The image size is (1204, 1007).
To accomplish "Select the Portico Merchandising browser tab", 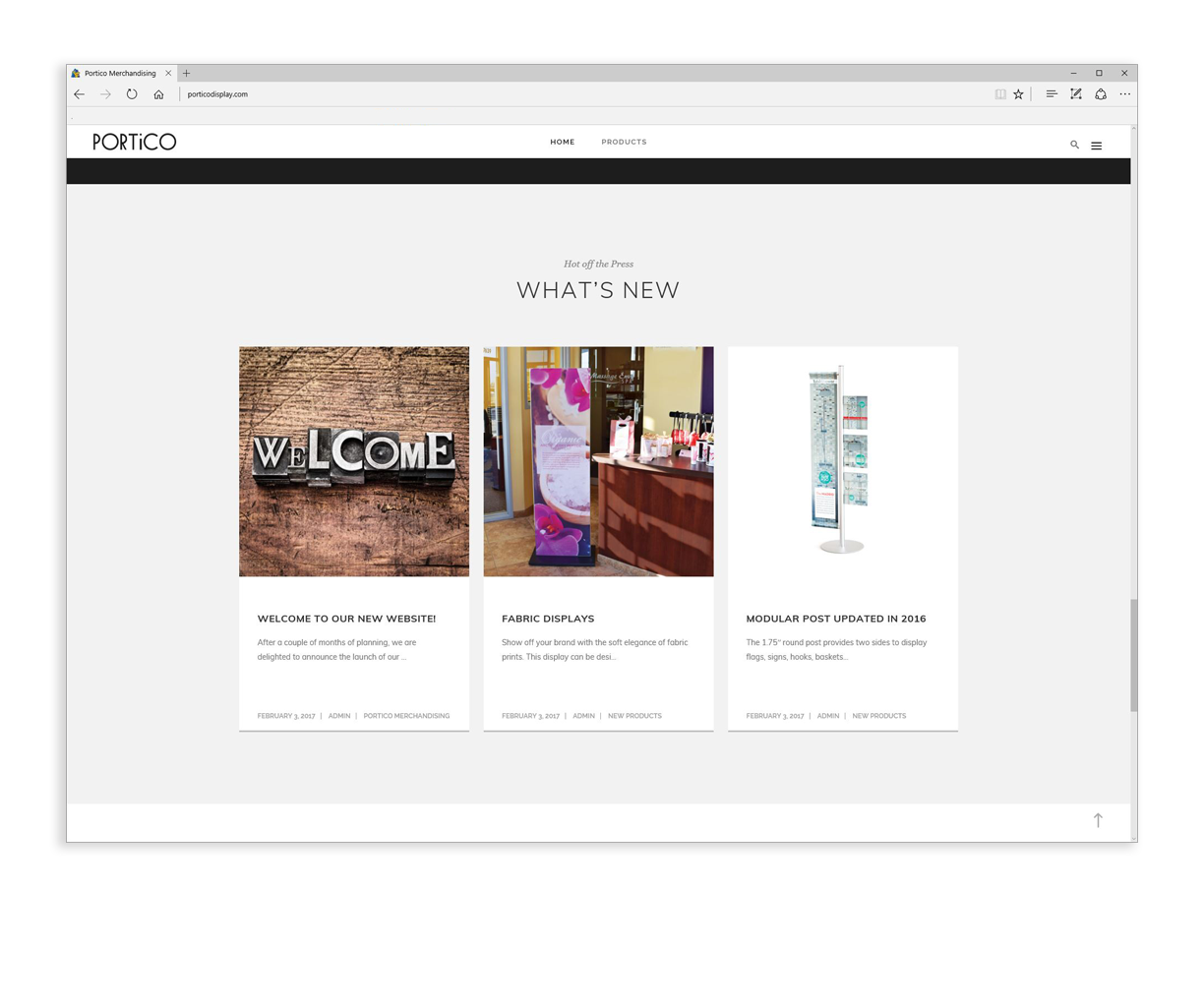I will pyautogui.click(x=118, y=73).
